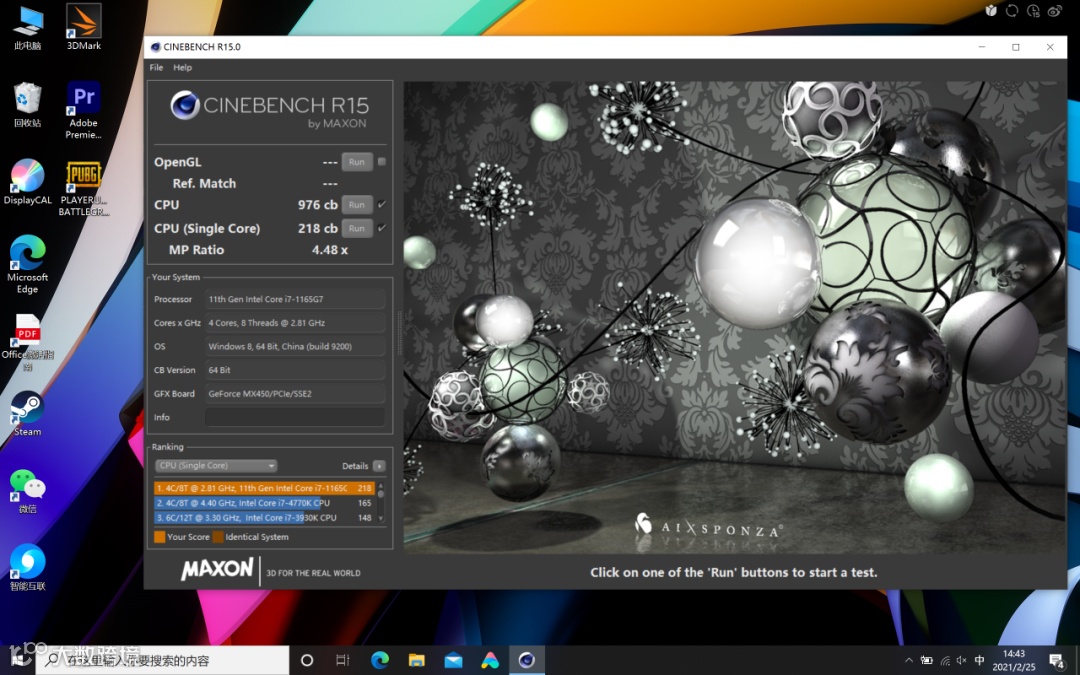Run the OpenGL test
This screenshot has width=1080, height=675.
coord(357,162)
